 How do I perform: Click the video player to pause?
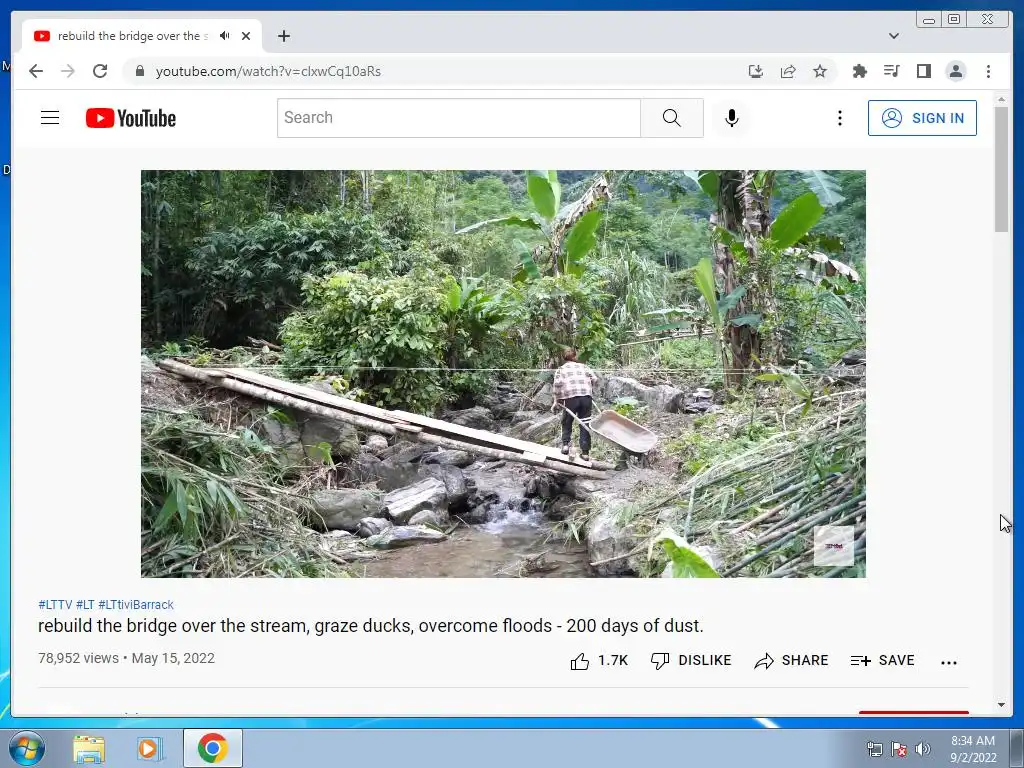[x=503, y=374]
